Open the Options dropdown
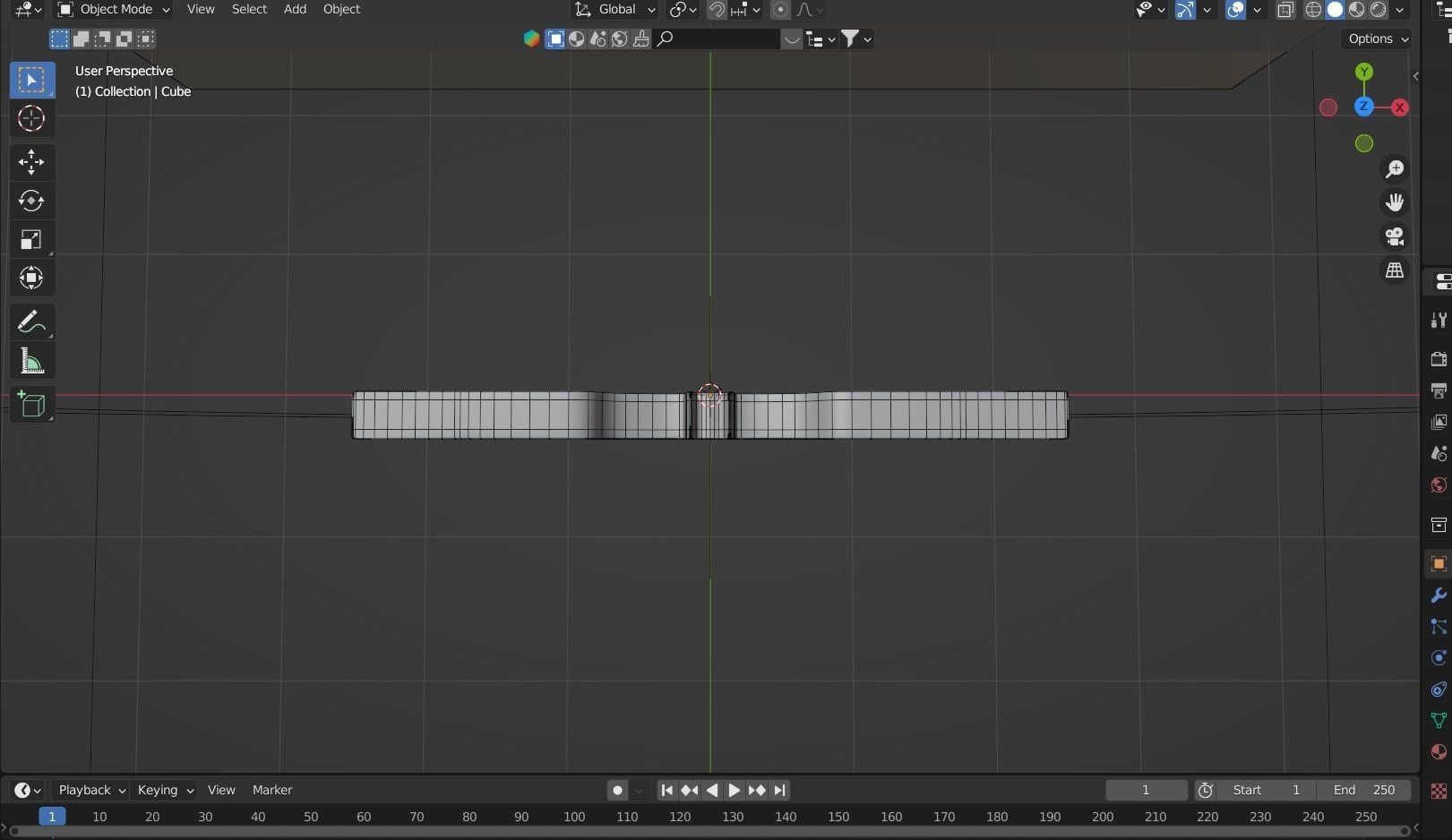Screen dimensions: 1452x840 click(x=1378, y=39)
